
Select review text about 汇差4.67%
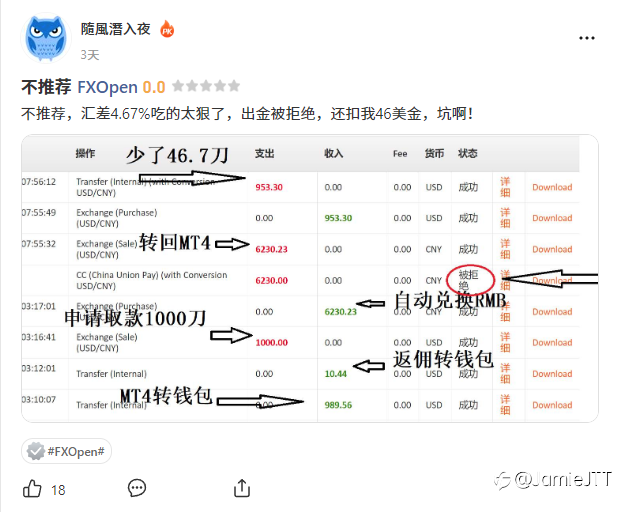(247, 114)
